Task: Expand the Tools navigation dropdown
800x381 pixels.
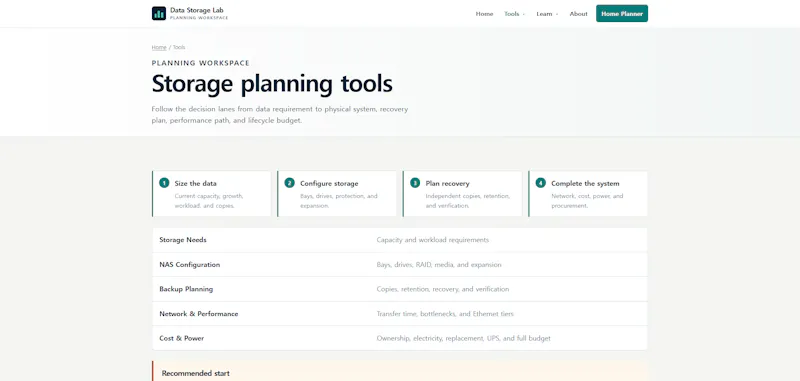Action: point(514,14)
